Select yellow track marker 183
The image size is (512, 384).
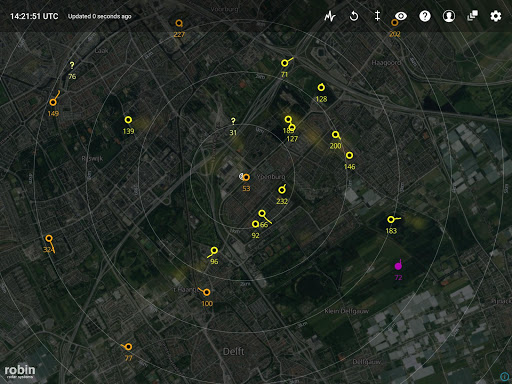[x=391, y=219]
